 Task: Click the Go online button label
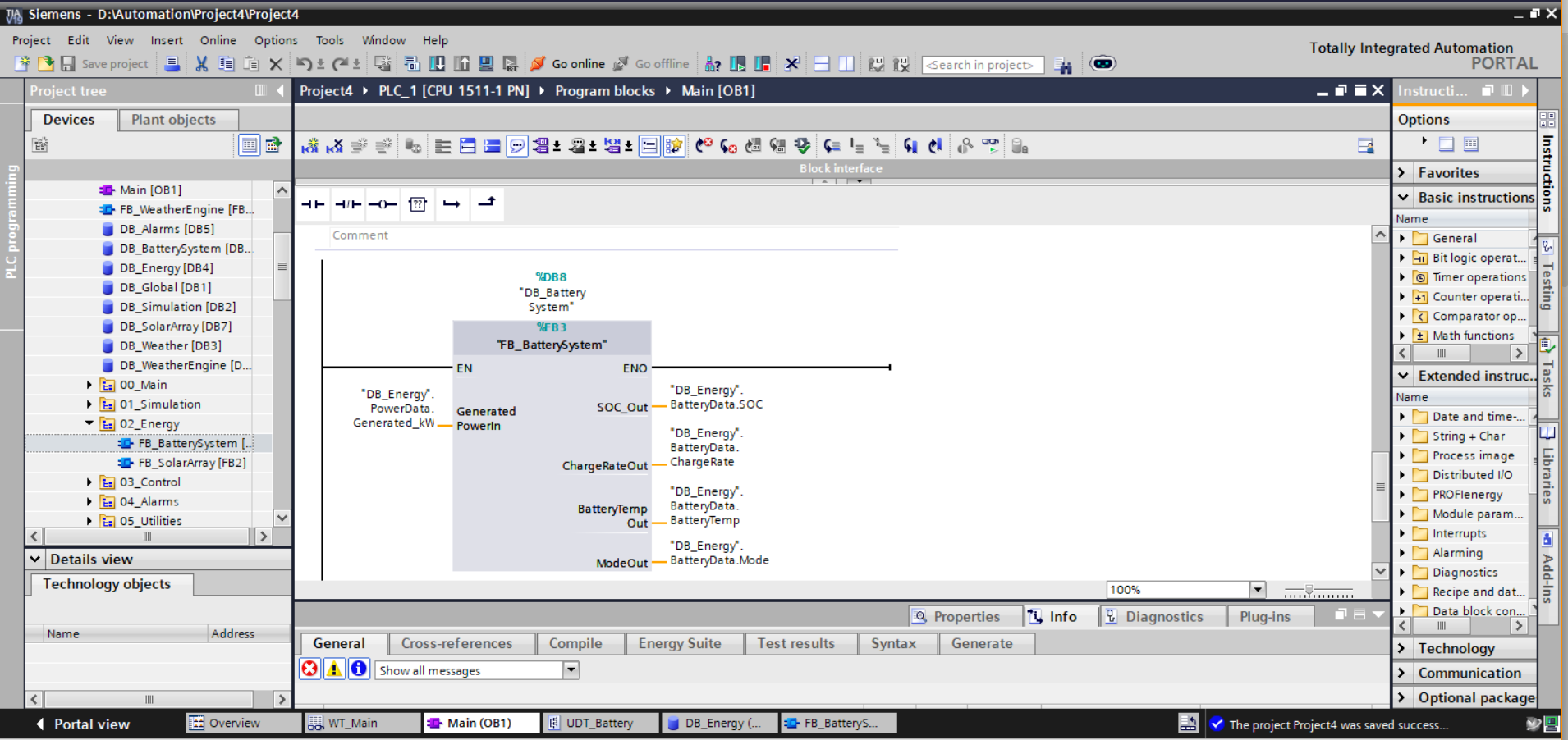point(578,64)
